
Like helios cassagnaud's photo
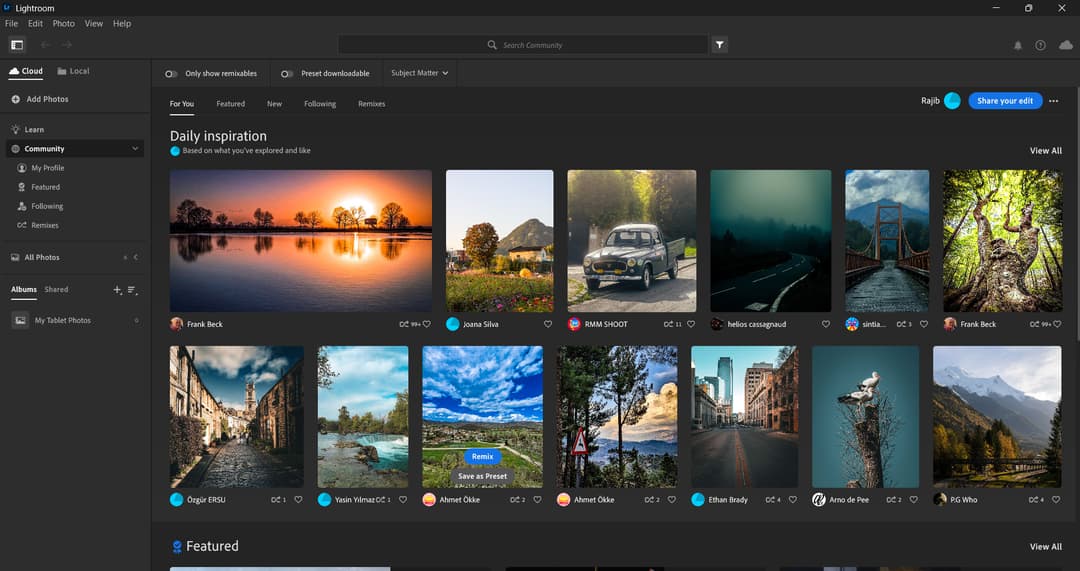825,324
